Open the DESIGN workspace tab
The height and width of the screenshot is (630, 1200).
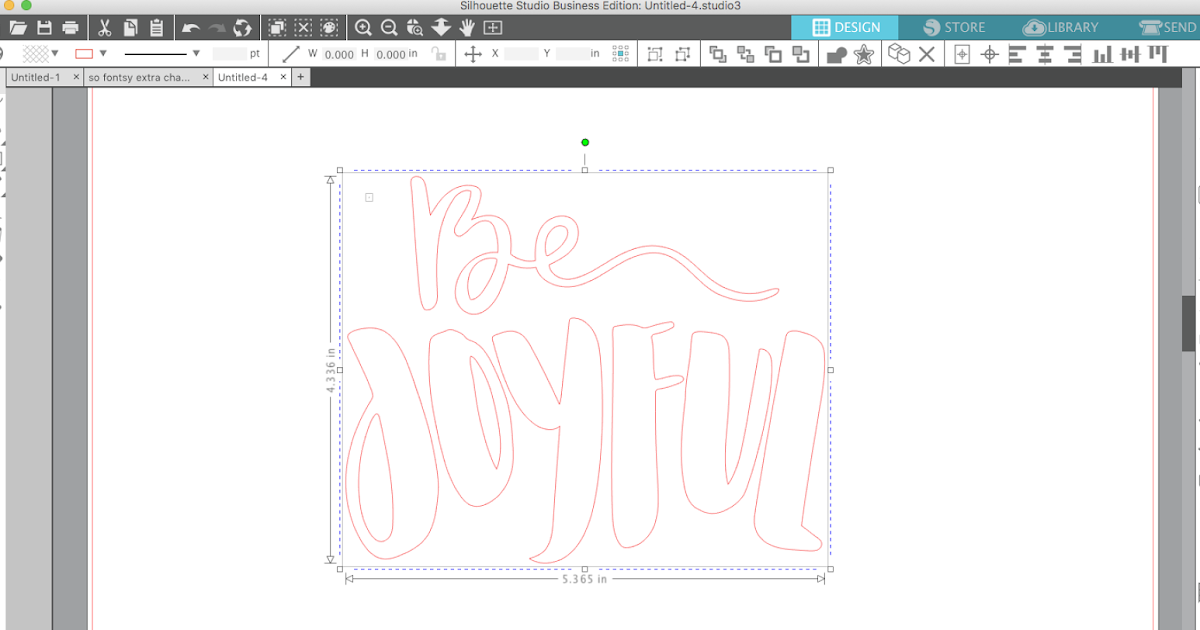[x=845, y=28]
